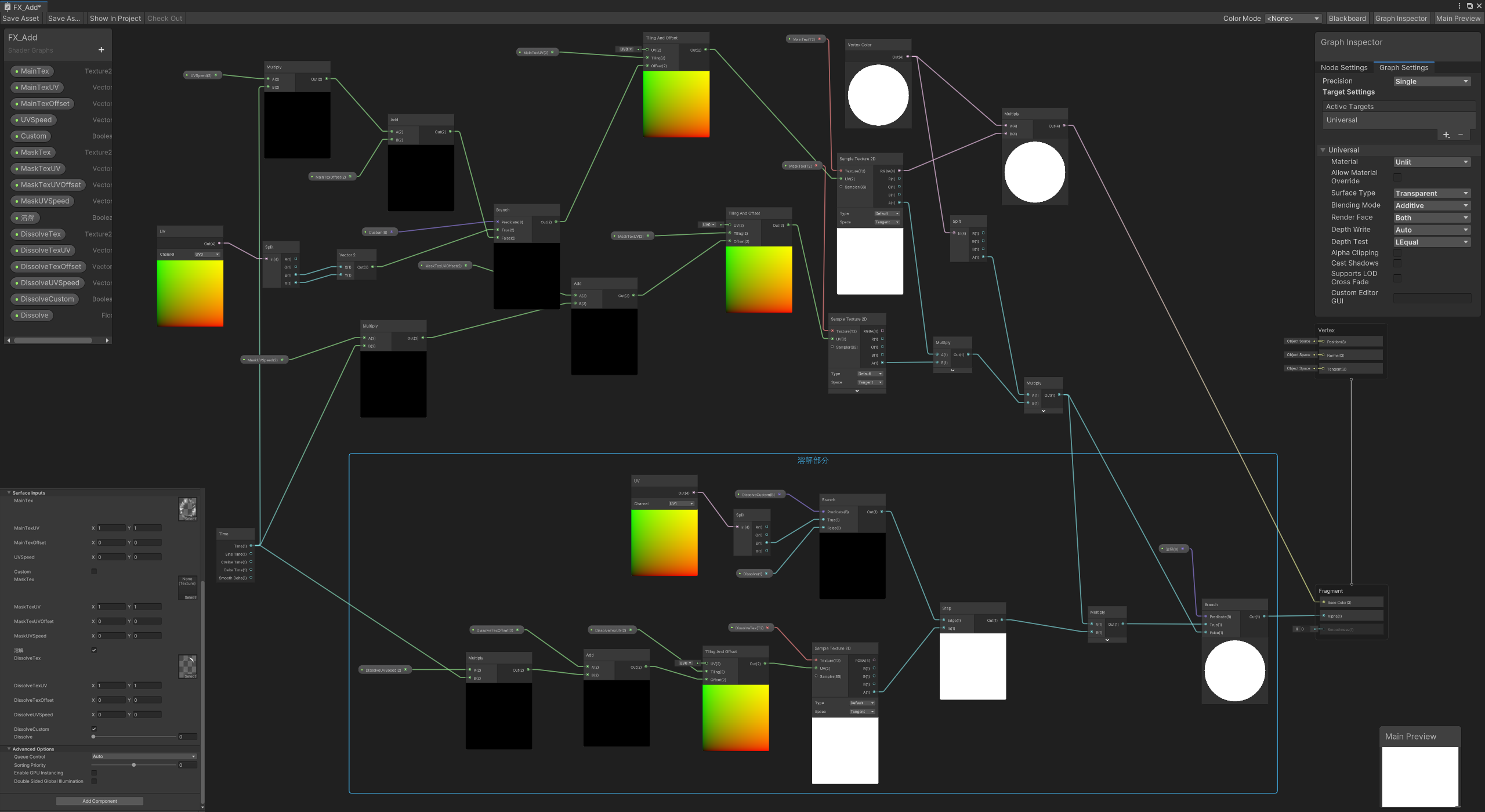Open the window kebab menu
The image size is (1485, 812).
1459,6
